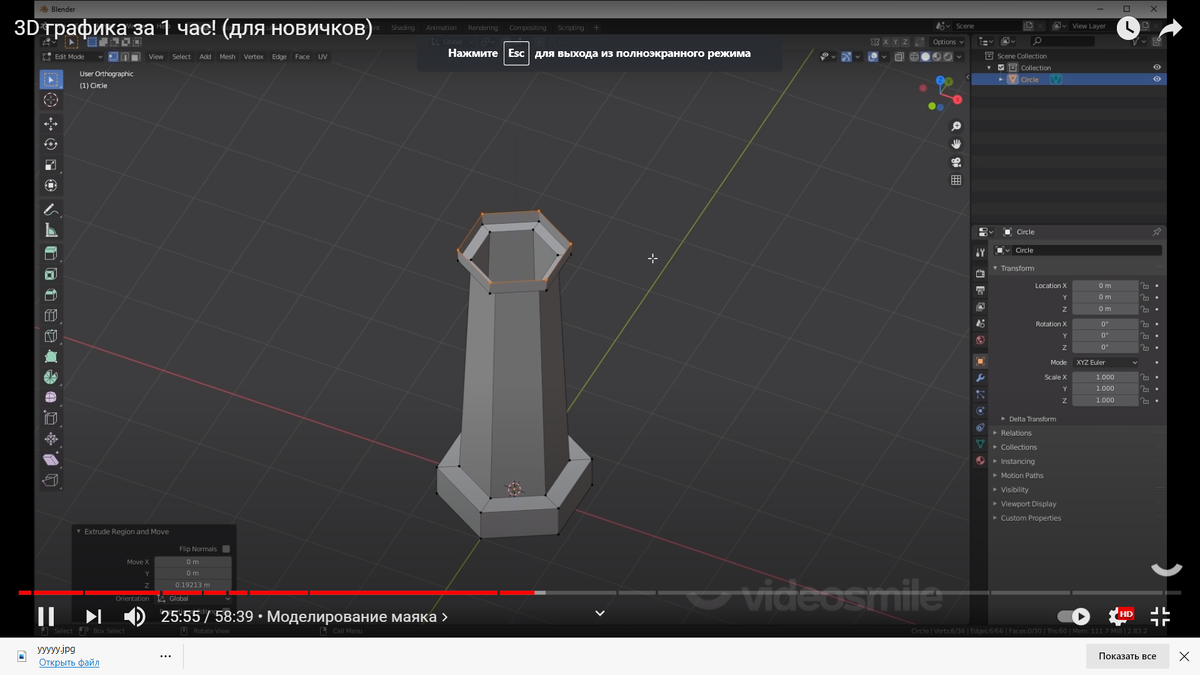Lock the Location X value
This screenshot has width=1200, height=675.
point(1146,286)
